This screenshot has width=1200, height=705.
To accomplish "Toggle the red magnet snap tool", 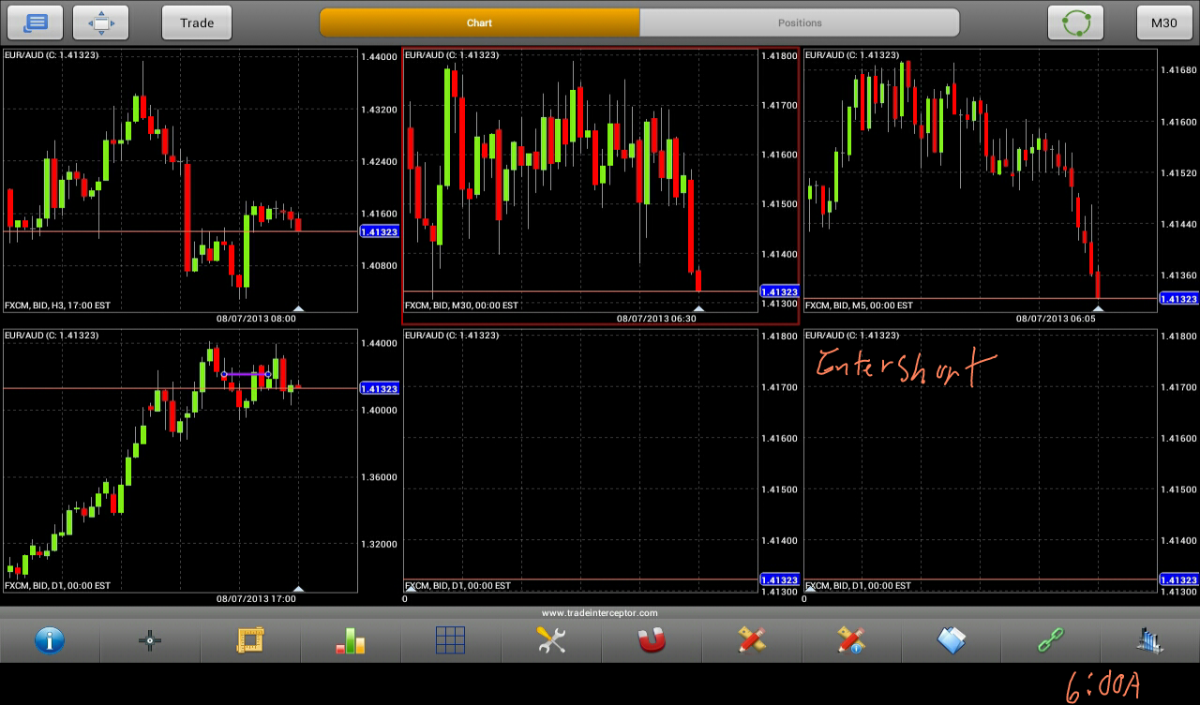I will 651,640.
